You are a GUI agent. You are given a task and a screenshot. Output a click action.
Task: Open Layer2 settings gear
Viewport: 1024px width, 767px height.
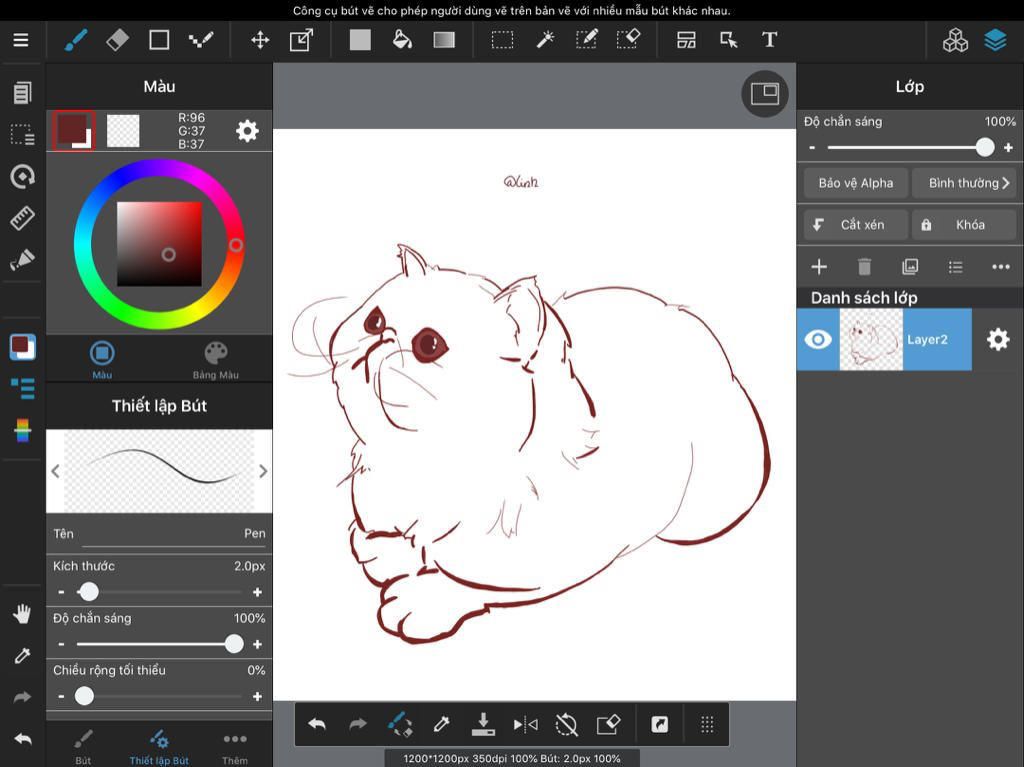point(997,339)
